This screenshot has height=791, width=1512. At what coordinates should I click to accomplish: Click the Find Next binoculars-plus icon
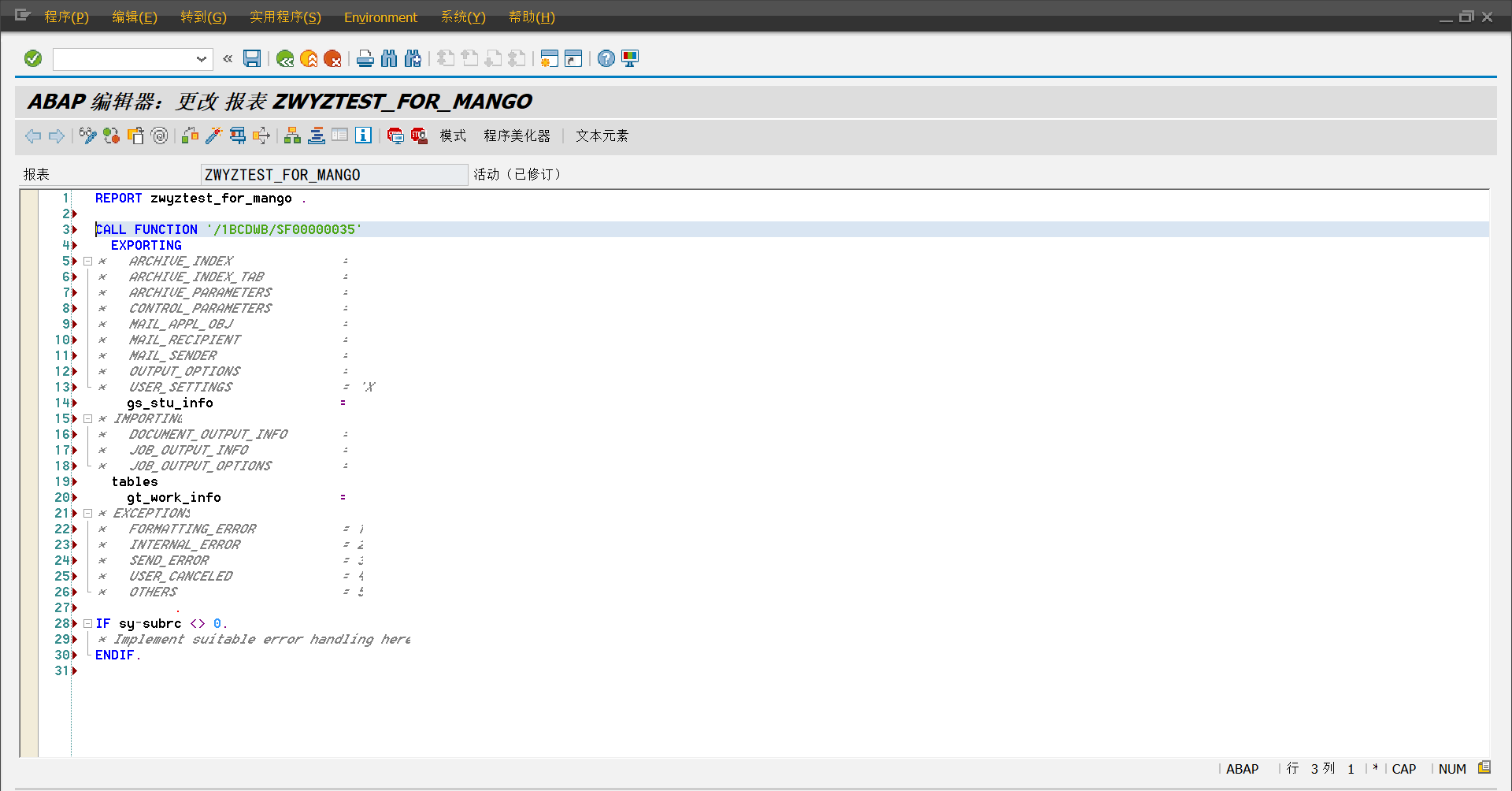point(413,58)
